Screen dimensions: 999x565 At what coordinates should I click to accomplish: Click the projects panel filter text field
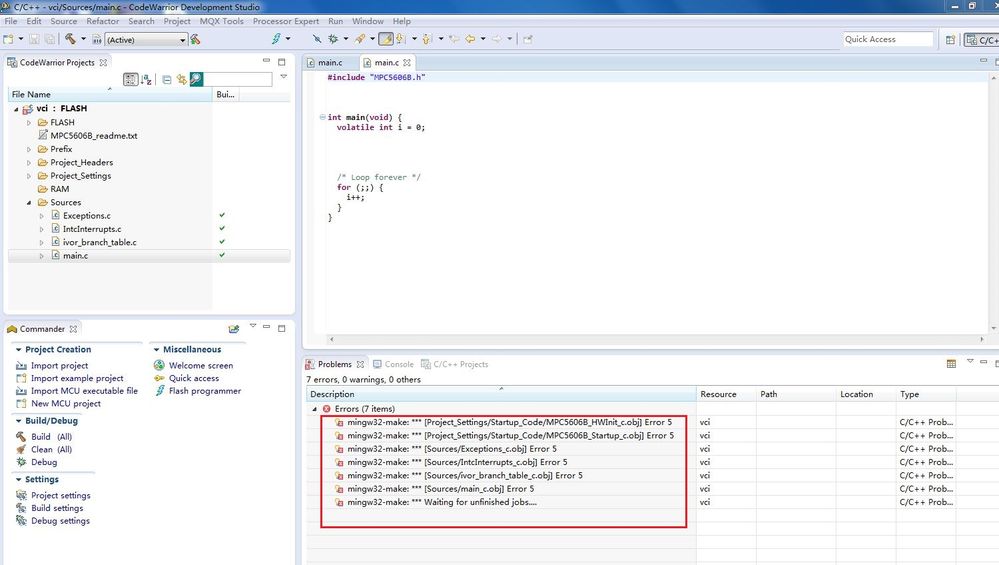point(238,80)
